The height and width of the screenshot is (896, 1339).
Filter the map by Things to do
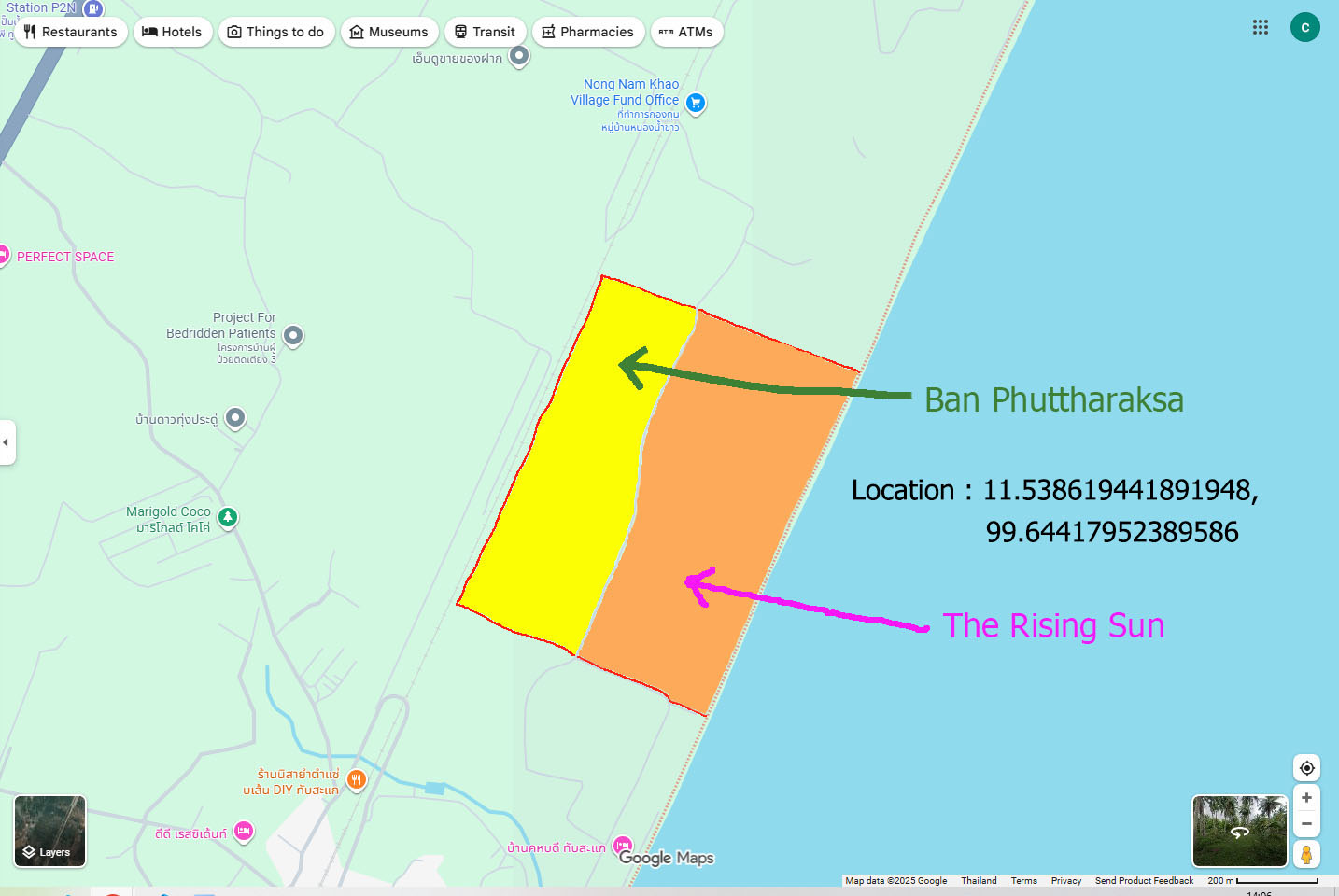click(x=276, y=32)
